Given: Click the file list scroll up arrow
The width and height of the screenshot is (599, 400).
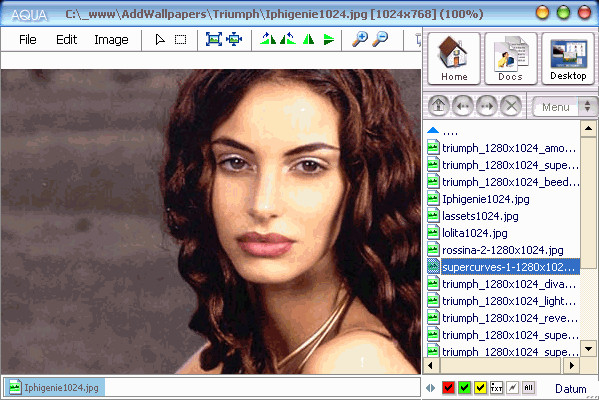Looking at the screenshot, I should (x=588, y=129).
